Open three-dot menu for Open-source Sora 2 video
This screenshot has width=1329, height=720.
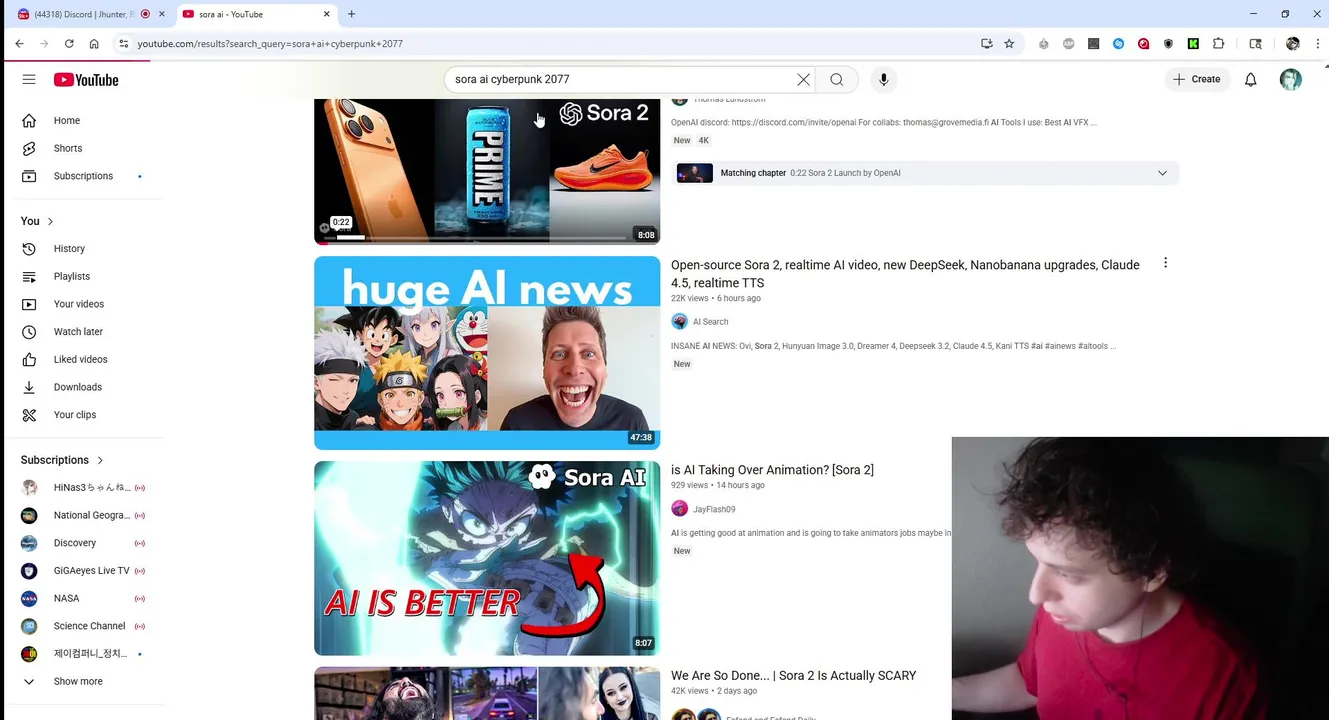coord(1165,263)
